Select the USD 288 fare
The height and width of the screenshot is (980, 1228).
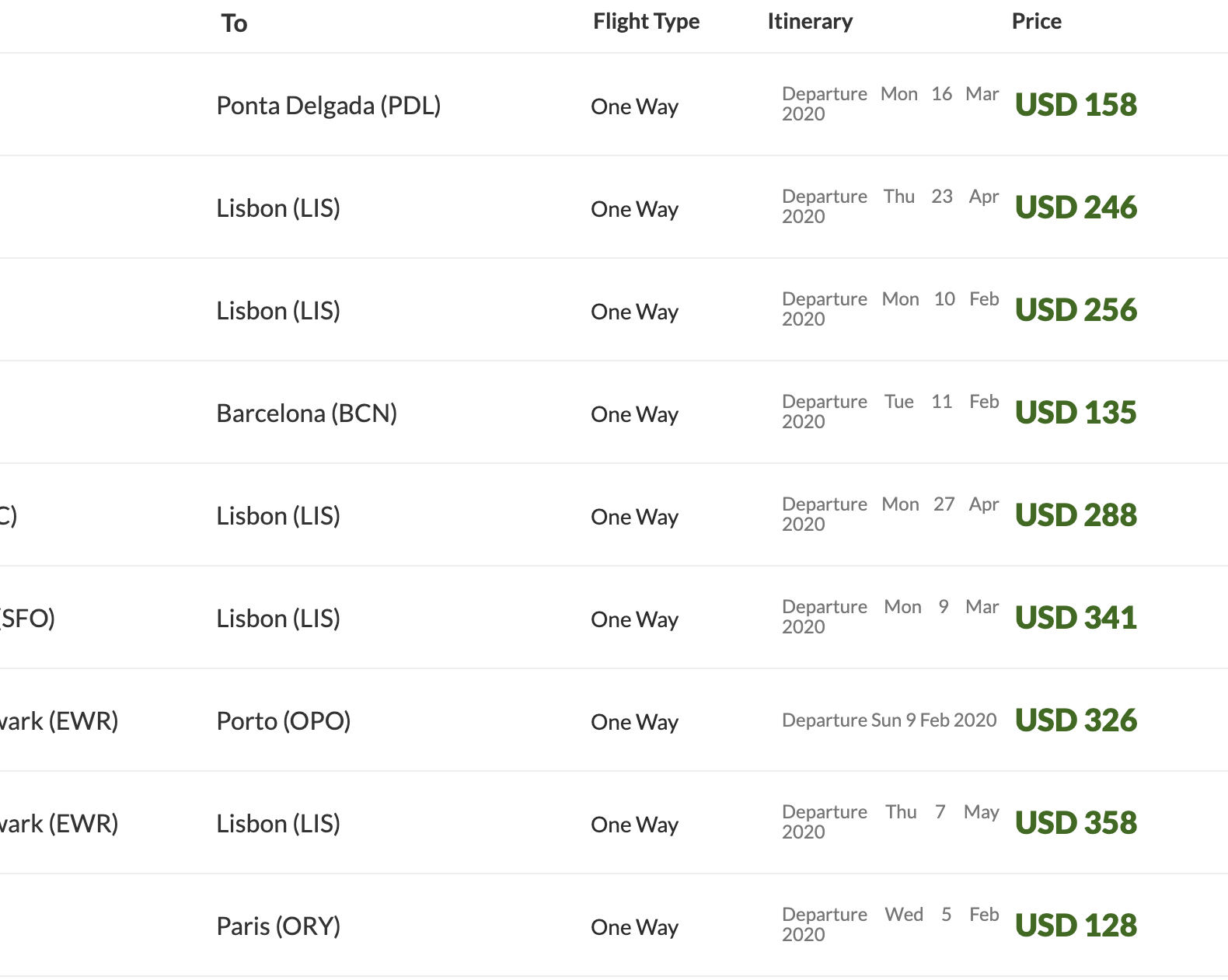pos(1076,515)
